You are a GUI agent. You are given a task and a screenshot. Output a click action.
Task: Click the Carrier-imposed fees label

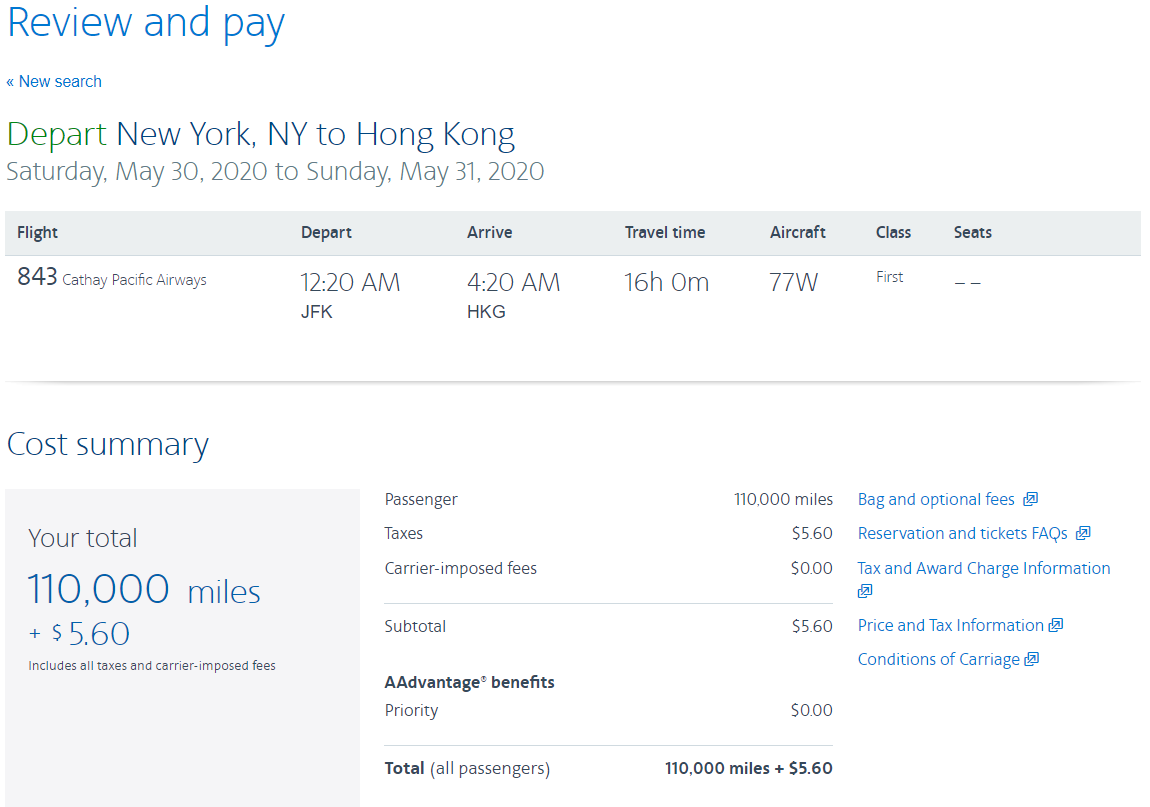(461, 569)
